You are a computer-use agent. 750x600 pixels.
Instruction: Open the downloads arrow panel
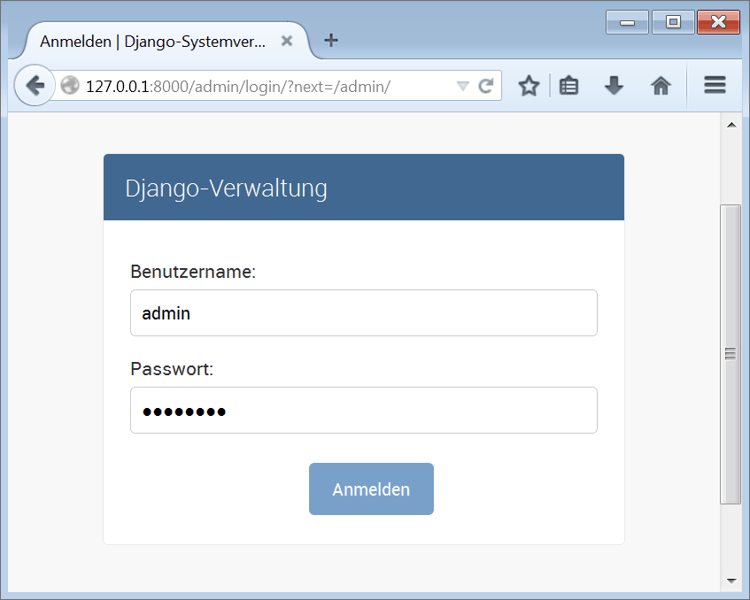pyautogui.click(x=614, y=86)
